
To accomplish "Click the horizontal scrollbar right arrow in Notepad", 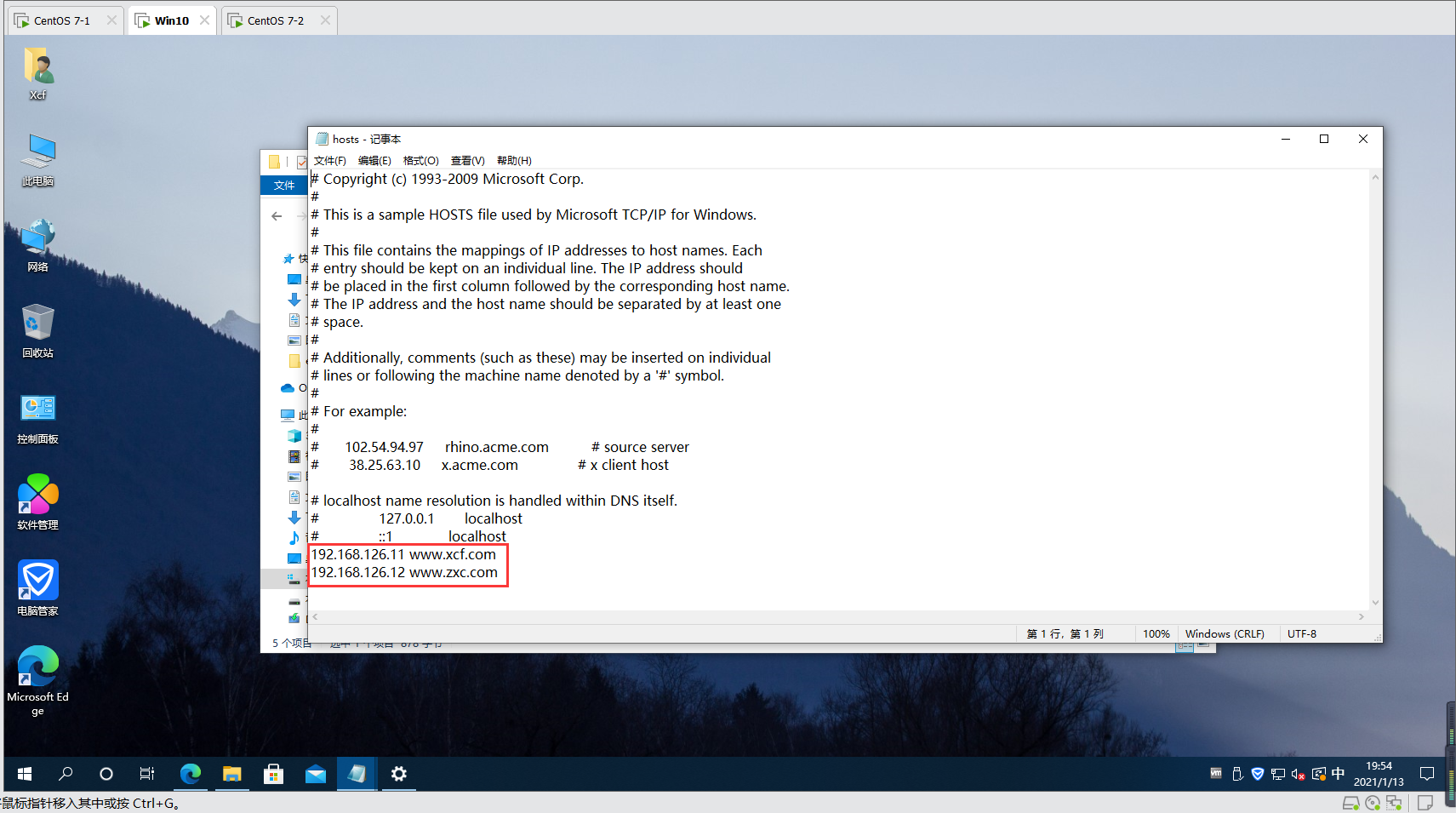I will coord(1362,616).
